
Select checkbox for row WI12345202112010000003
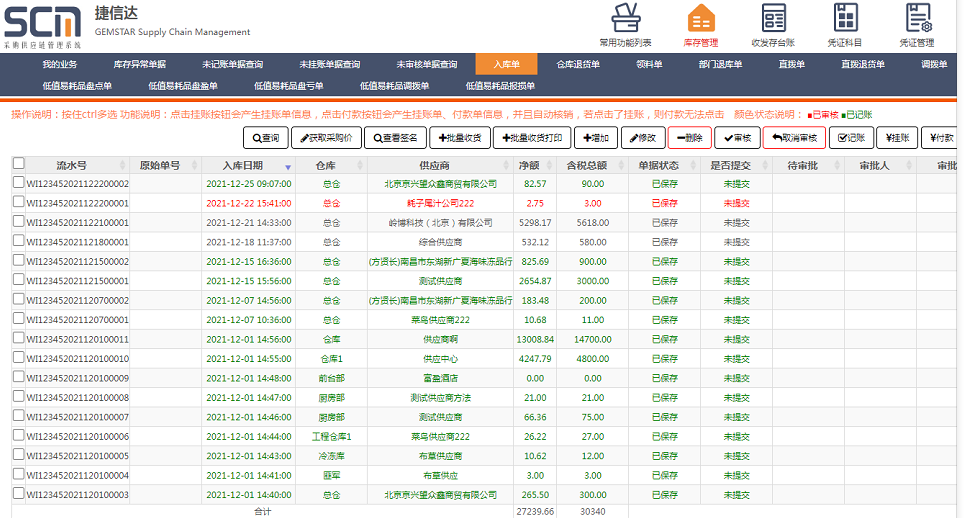(19, 494)
